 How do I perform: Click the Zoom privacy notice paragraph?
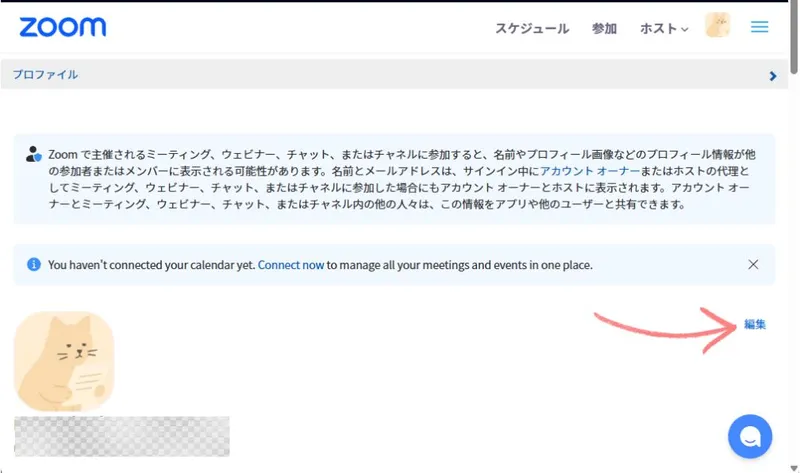[x=400, y=180]
